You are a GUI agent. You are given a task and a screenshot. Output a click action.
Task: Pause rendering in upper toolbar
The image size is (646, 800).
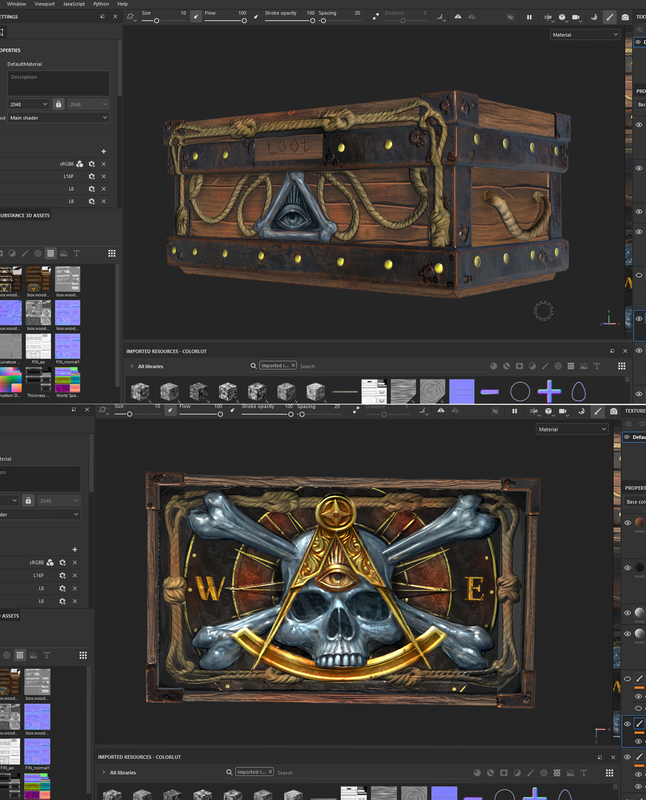(x=529, y=17)
